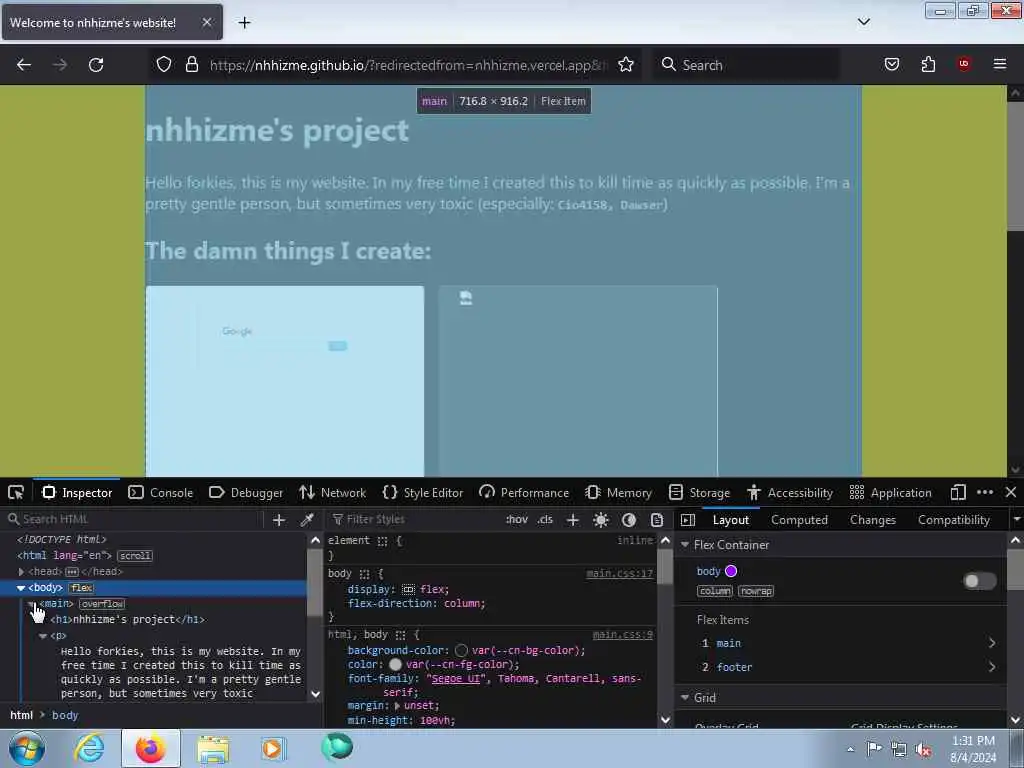The height and width of the screenshot is (768, 1024).
Task: Open uBlock Origin extension
Action: coord(964,64)
